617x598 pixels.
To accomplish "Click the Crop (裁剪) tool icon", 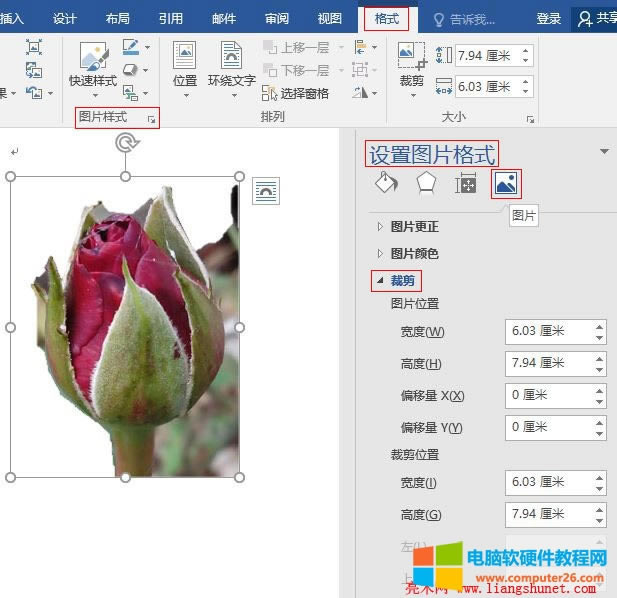I will pos(411,55).
